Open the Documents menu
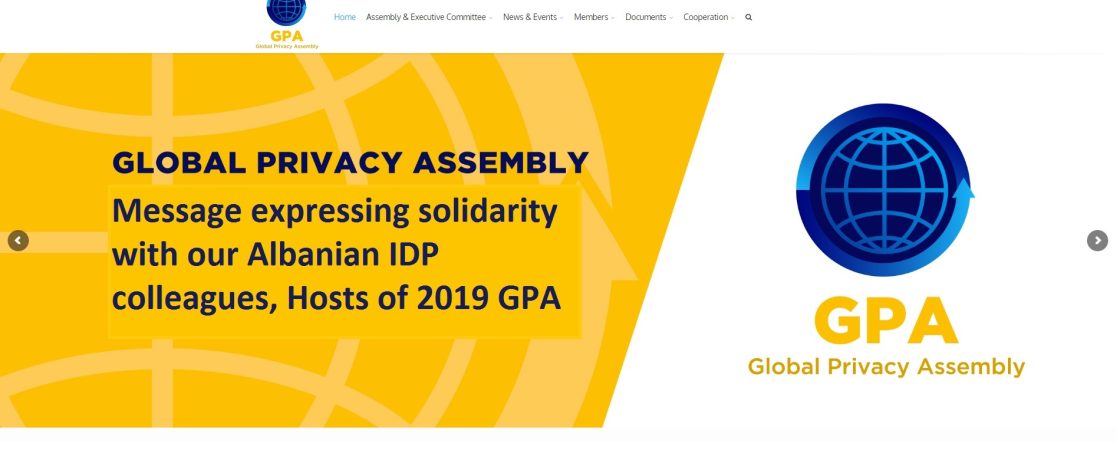1120x450 pixels. 649,17
